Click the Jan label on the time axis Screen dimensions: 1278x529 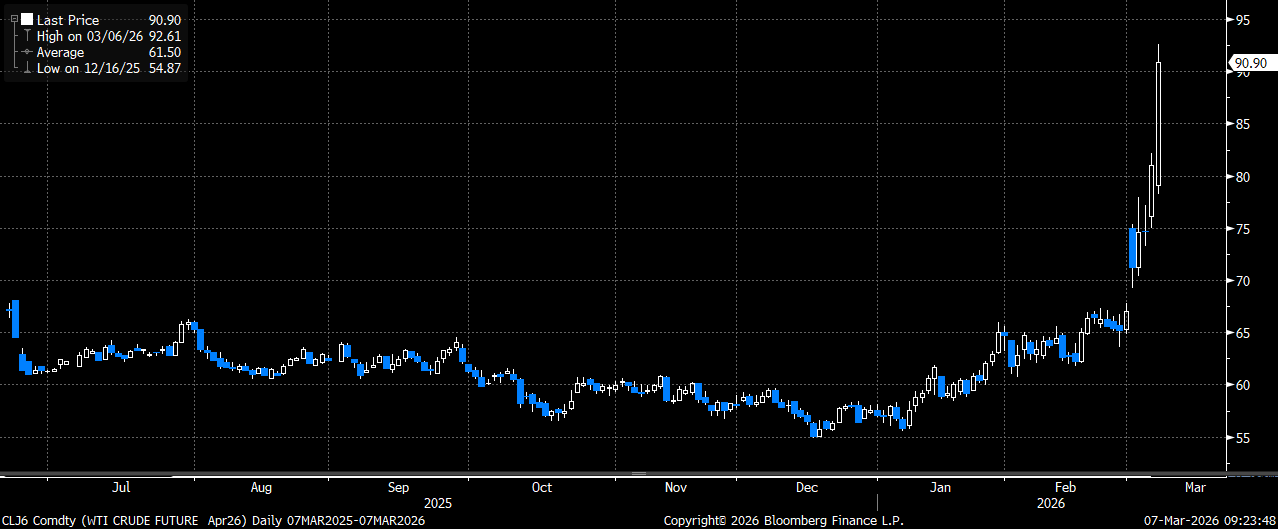point(941,488)
